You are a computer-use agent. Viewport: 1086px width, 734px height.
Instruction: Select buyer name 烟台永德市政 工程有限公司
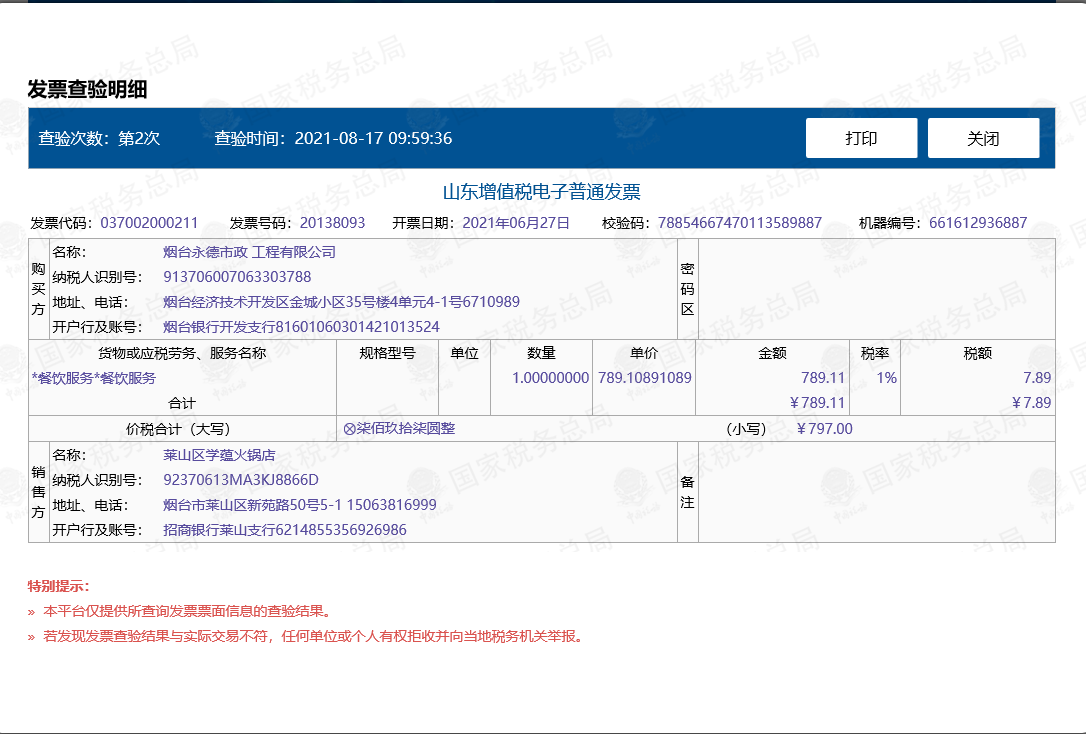coord(249,252)
